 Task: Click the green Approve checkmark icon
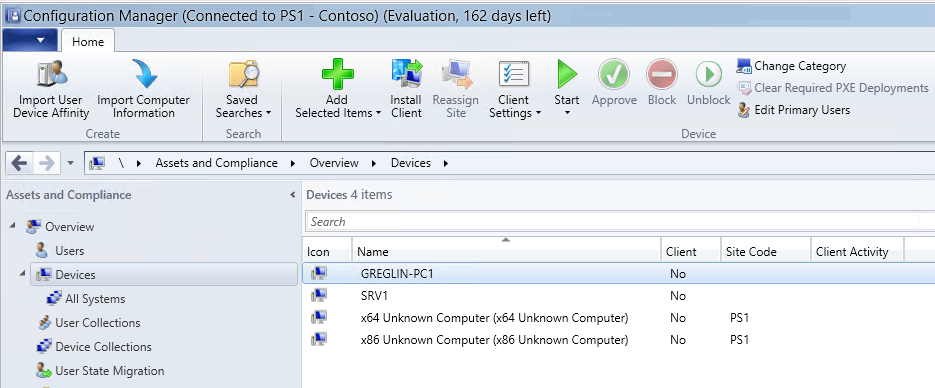(614, 75)
